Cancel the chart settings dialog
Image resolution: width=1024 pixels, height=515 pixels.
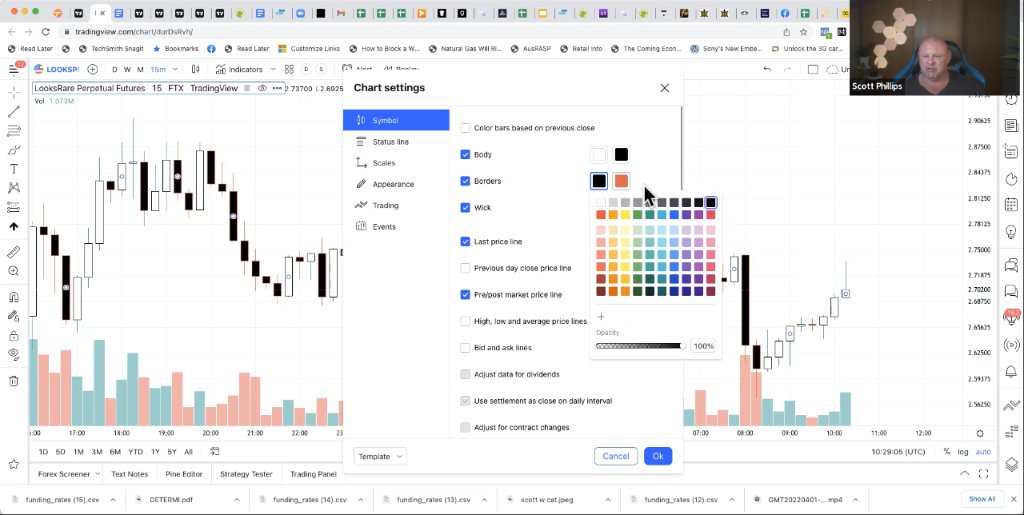pyautogui.click(x=616, y=456)
